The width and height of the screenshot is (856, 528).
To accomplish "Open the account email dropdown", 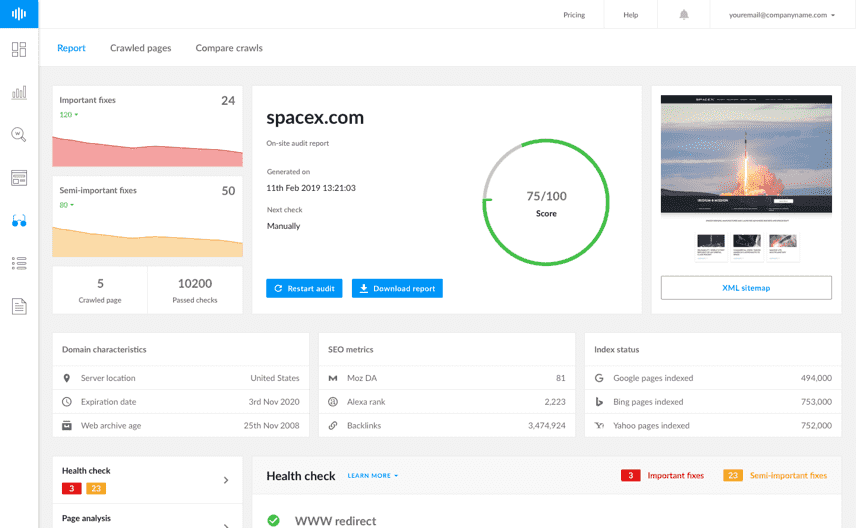I will click(782, 15).
